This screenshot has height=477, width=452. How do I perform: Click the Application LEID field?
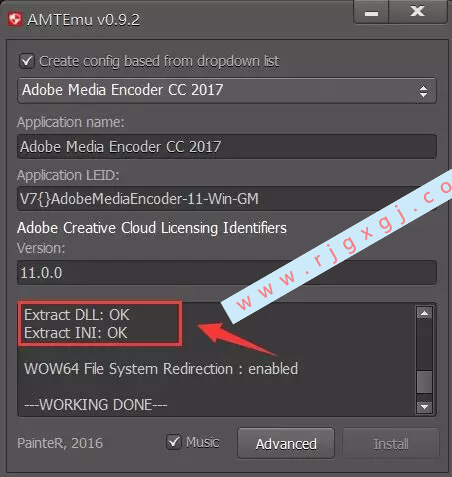coord(227,199)
